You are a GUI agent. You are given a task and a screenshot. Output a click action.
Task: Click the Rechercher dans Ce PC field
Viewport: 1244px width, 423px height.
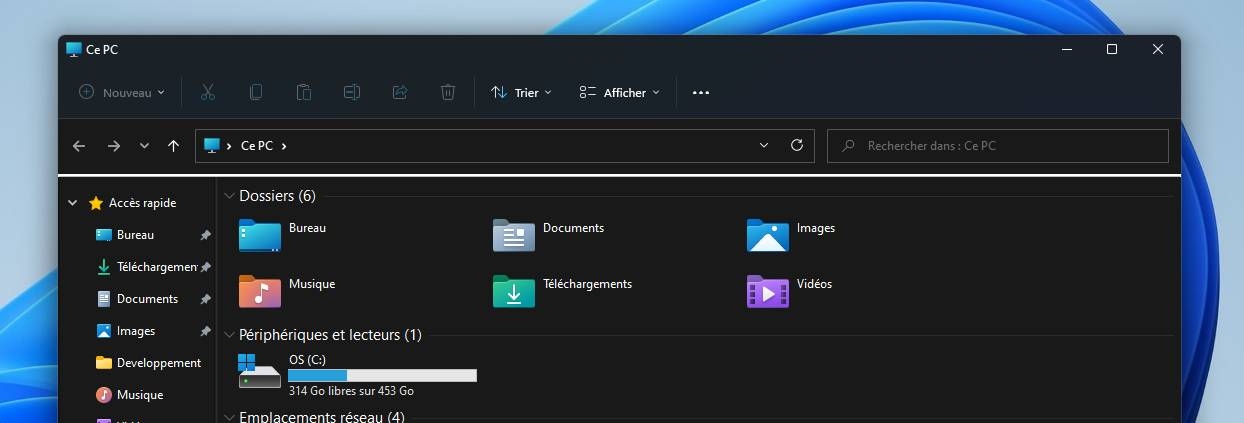(998, 146)
